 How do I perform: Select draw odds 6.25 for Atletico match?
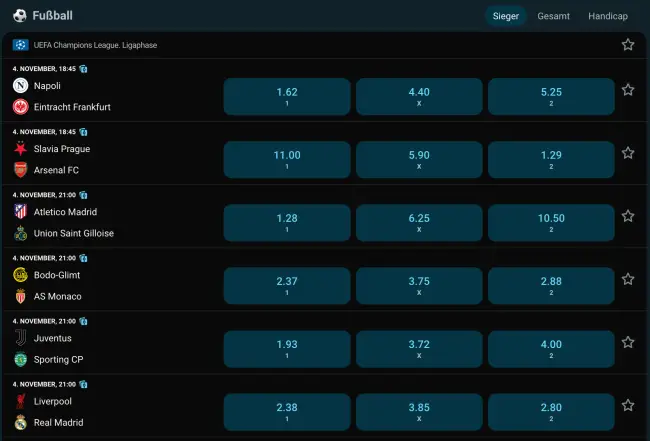[x=419, y=223]
